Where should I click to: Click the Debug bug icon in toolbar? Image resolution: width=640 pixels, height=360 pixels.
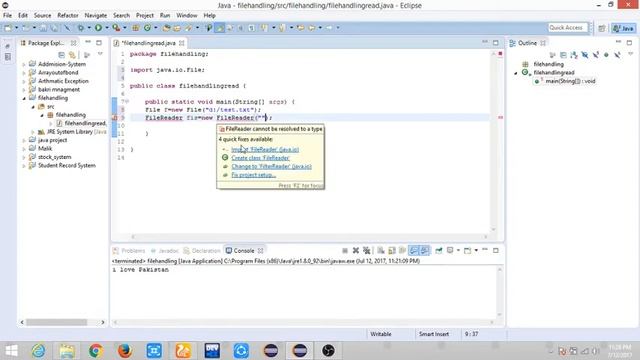point(81,28)
